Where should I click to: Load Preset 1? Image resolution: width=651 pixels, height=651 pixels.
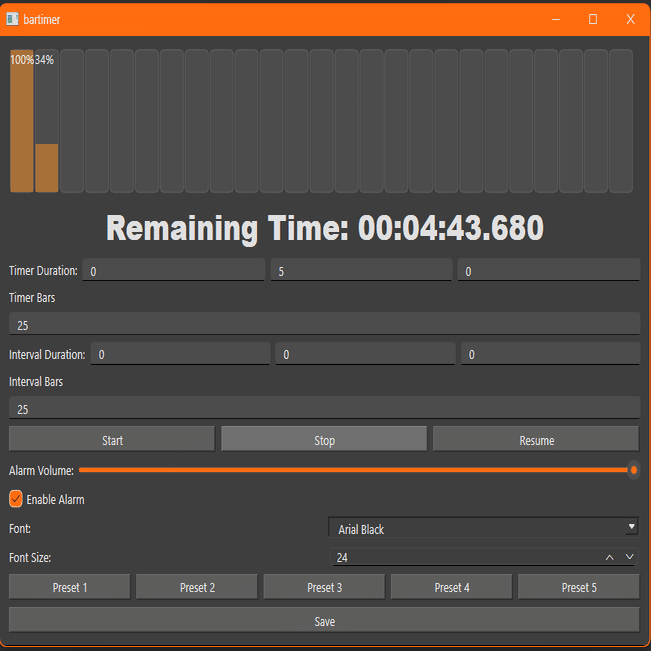point(70,587)
